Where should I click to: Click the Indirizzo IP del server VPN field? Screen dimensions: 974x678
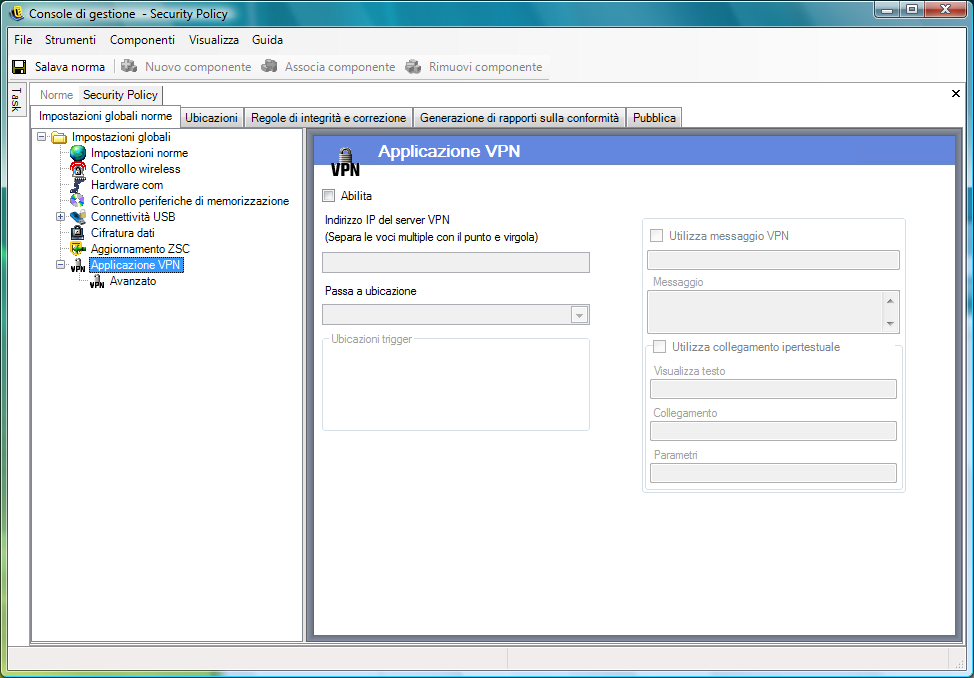(455, 262)
